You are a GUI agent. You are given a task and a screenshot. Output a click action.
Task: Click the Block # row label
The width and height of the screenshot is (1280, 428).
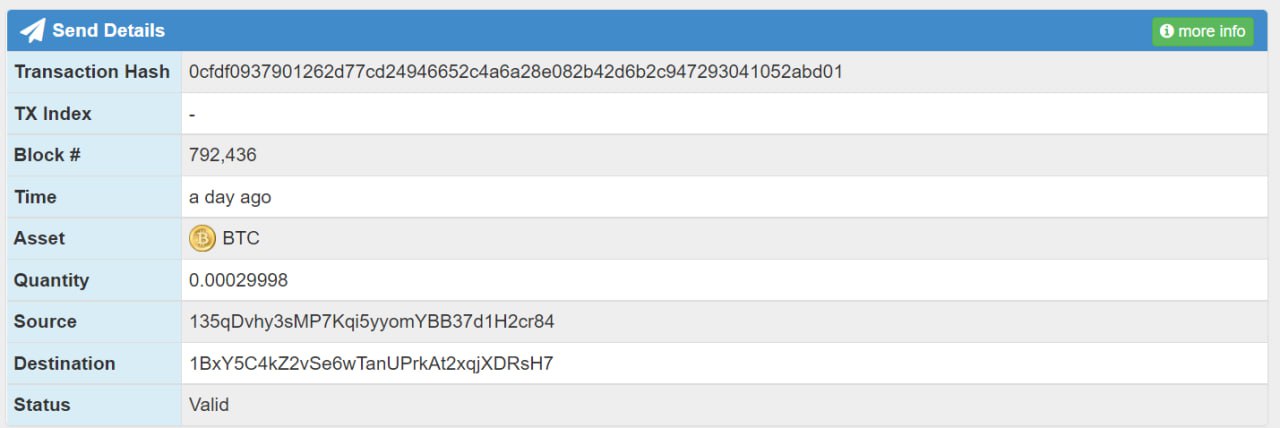(x=47, y=155)
